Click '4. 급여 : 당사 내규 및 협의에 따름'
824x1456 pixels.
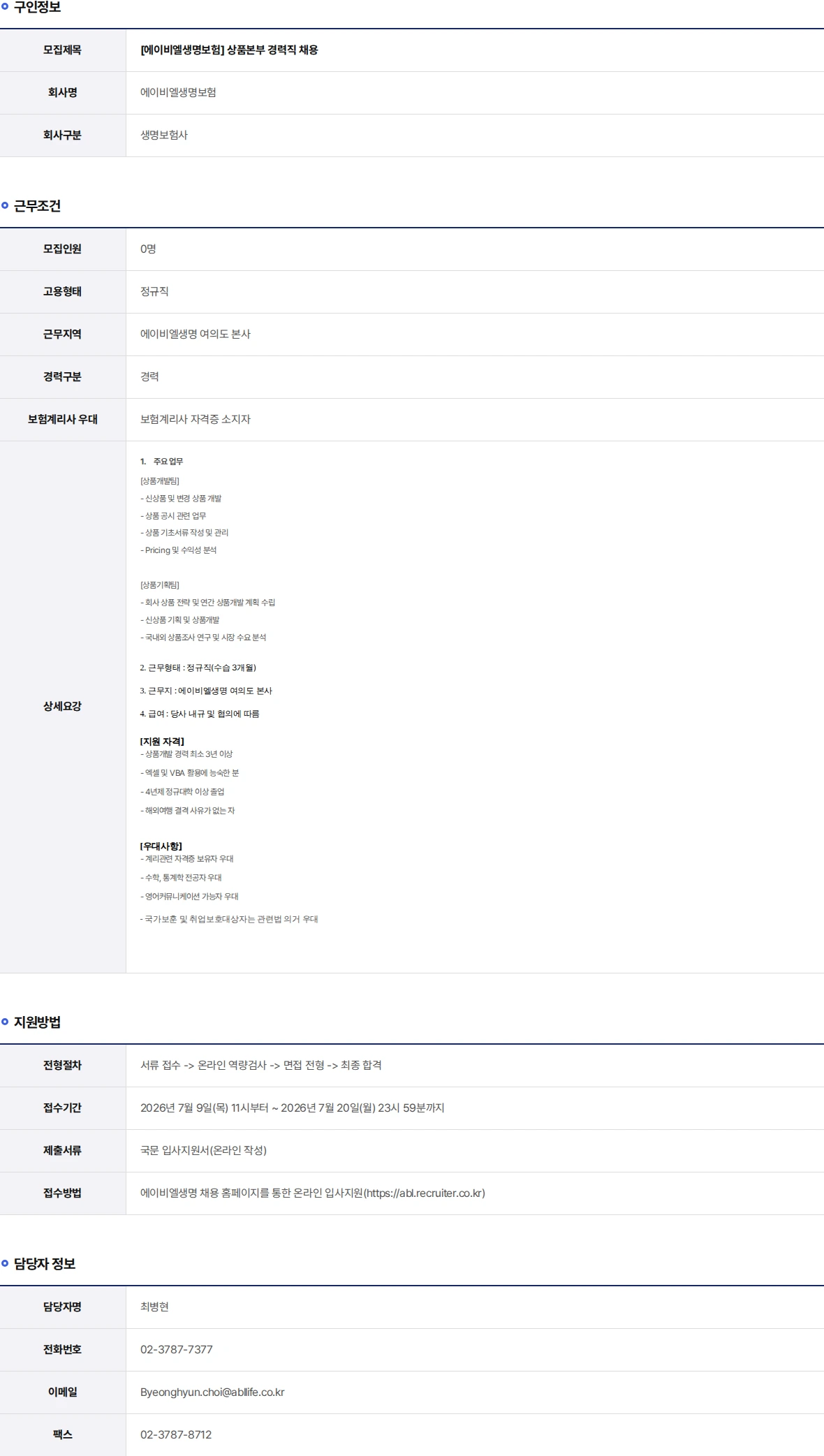pyautogui.click(x=200, y=714)
